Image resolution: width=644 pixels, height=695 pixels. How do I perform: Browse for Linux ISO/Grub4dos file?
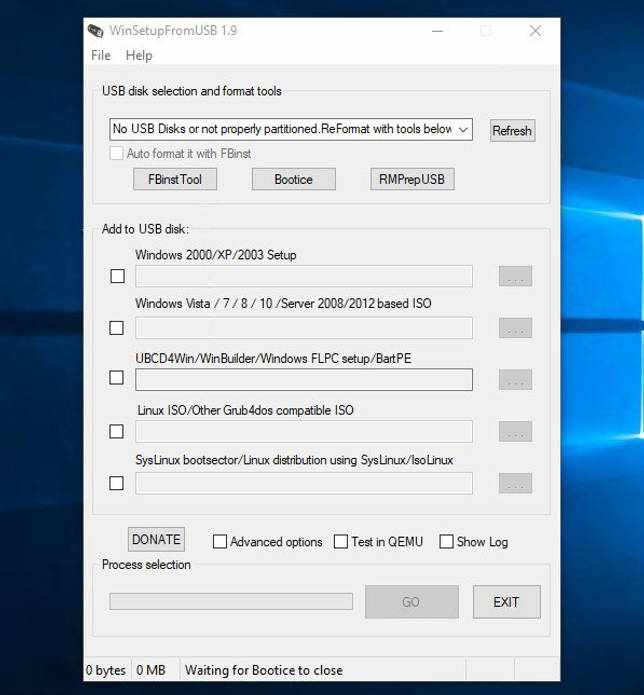coord(515,432)
